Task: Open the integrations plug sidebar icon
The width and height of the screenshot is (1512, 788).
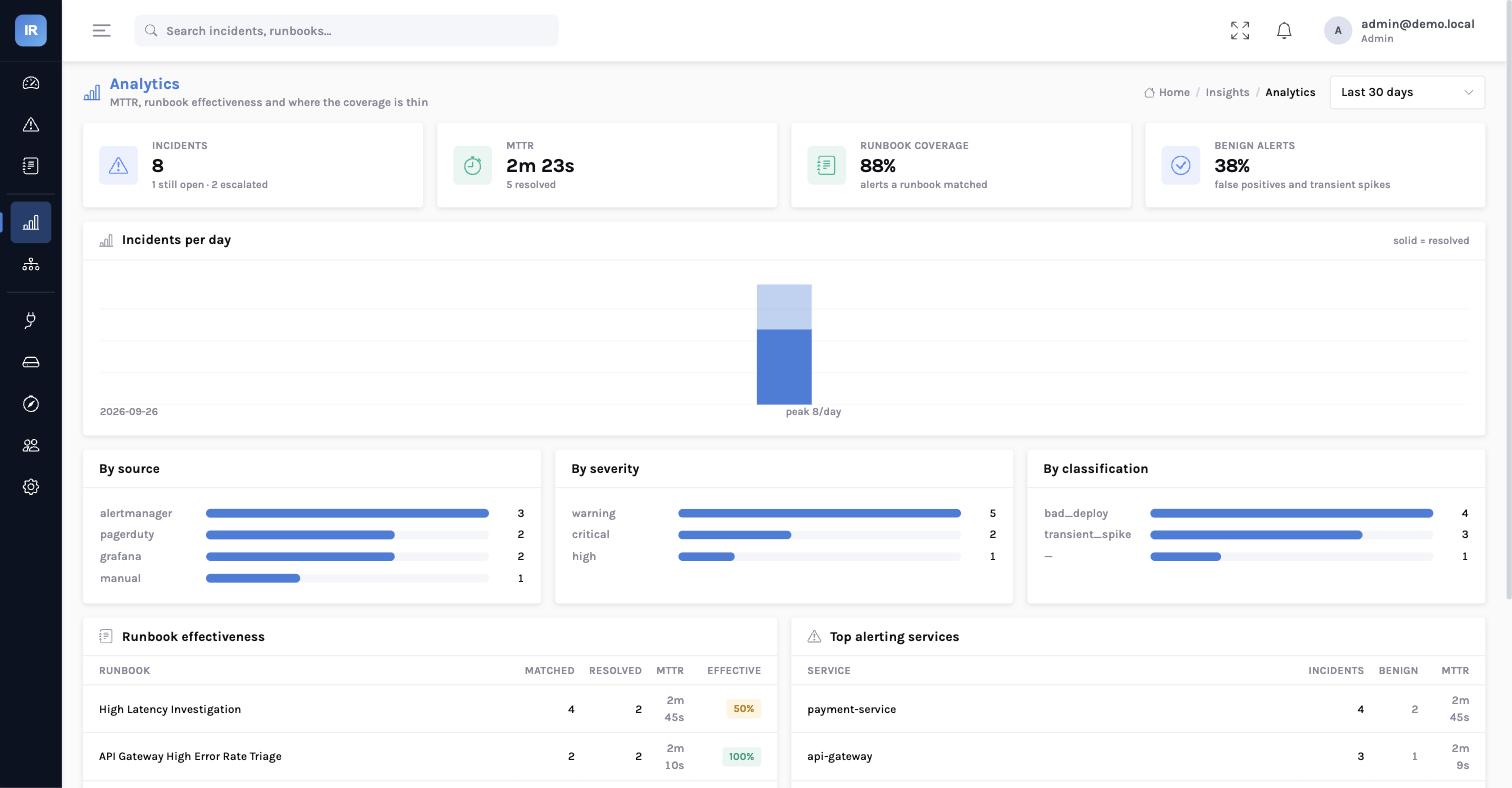Action: coord(31,320)
